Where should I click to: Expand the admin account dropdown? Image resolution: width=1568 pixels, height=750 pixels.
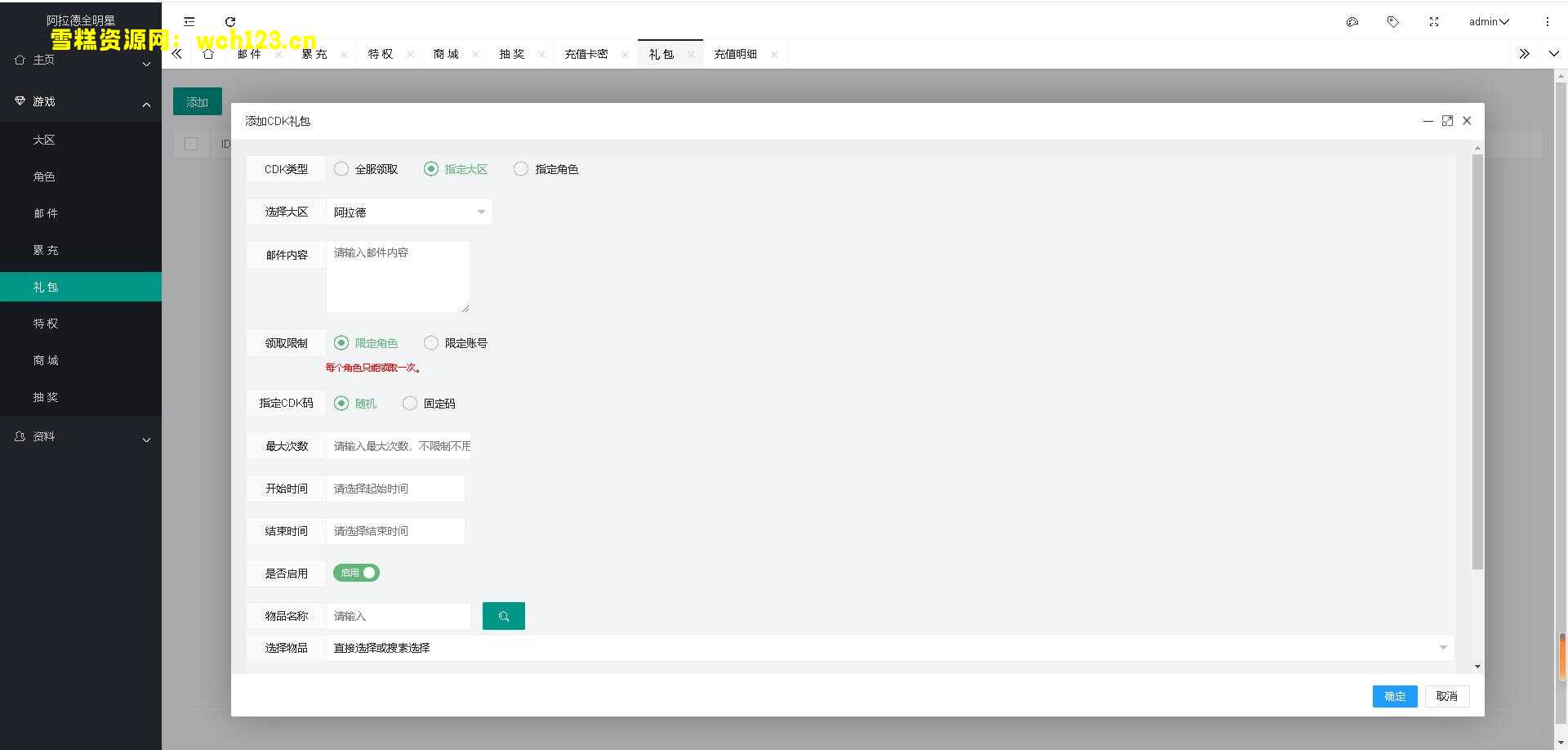pos(1488,21)
